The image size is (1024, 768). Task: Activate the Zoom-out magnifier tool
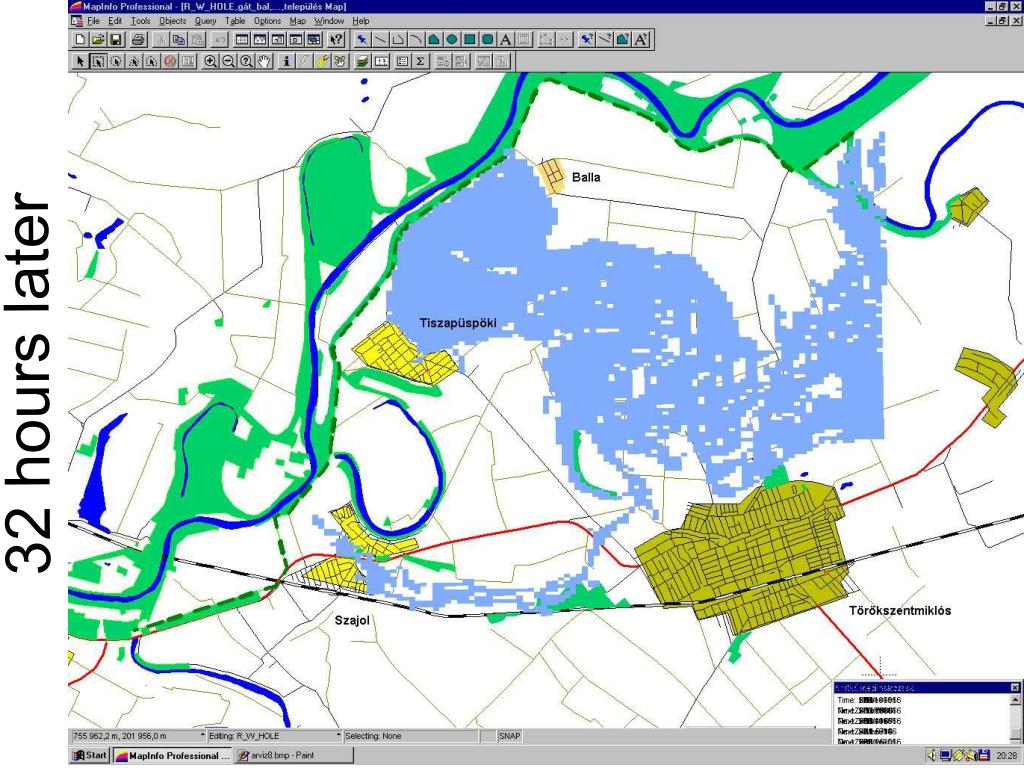point(229,61)
